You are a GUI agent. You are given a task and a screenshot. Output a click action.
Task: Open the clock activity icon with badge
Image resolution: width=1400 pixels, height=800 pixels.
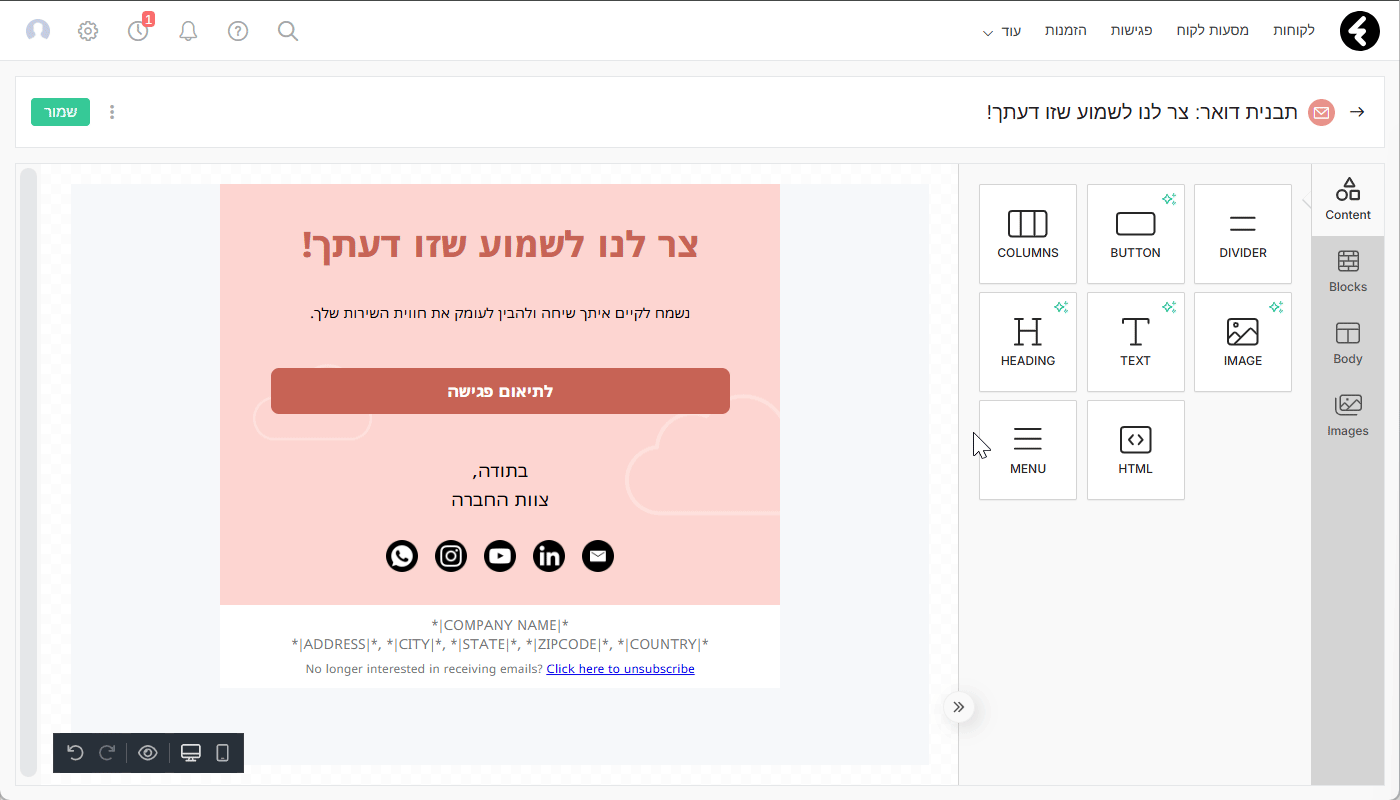(139, 30)
